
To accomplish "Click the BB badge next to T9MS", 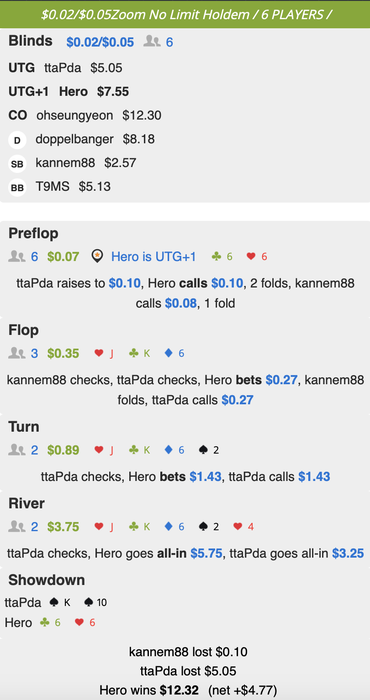I will [x=17, y=187].
